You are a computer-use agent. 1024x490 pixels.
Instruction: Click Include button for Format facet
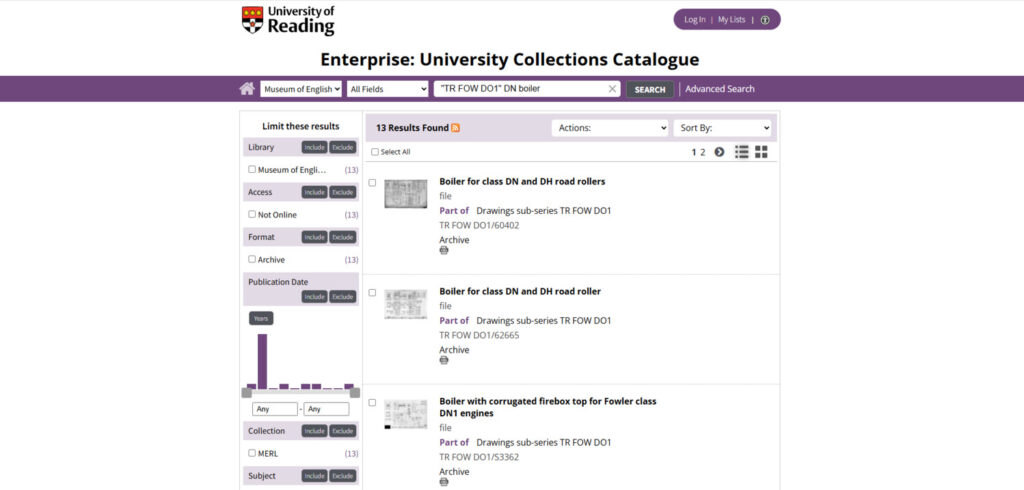[x=315, y=237]
